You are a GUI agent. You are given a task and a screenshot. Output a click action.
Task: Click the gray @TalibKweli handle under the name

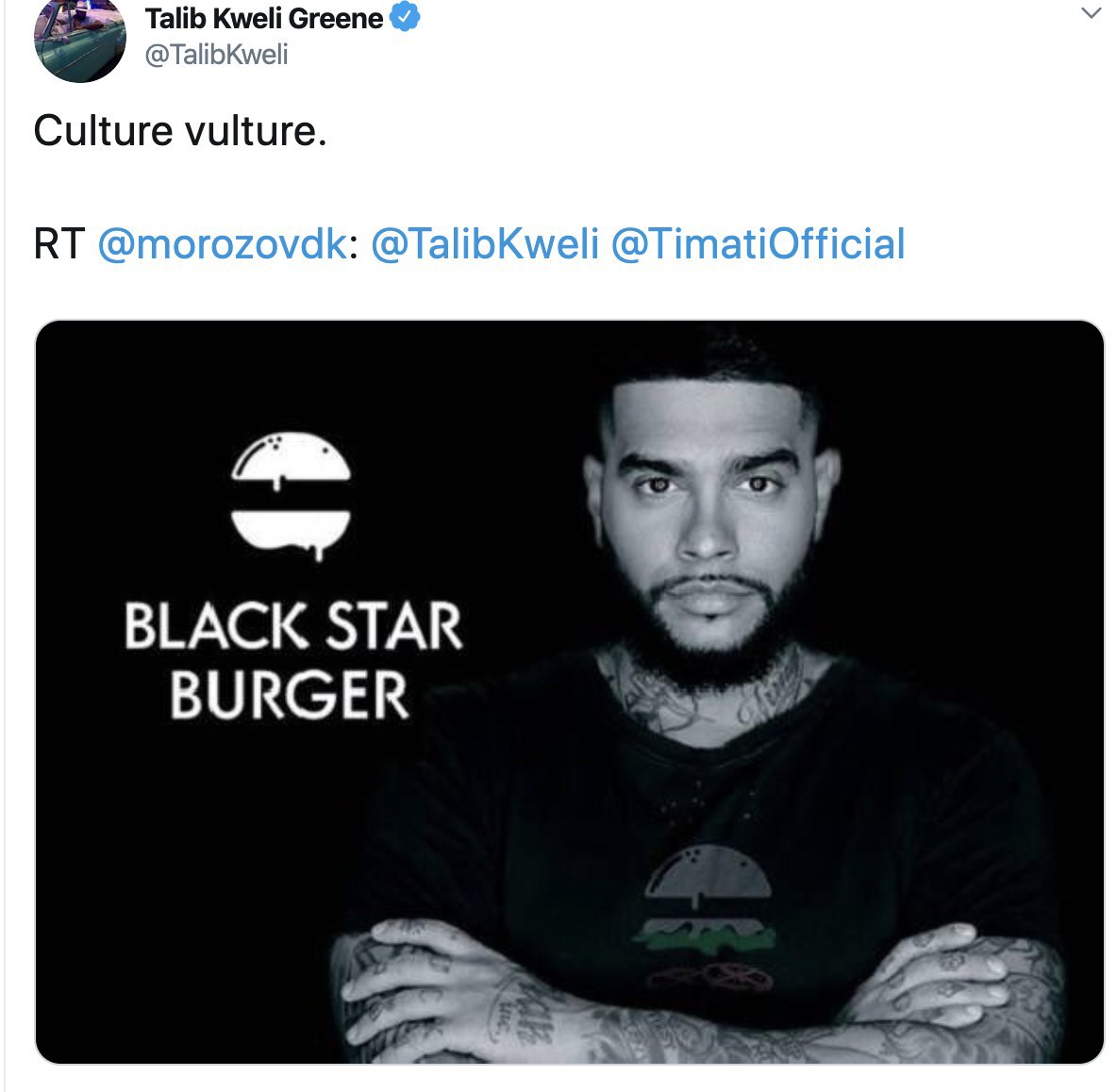point(216,55)
